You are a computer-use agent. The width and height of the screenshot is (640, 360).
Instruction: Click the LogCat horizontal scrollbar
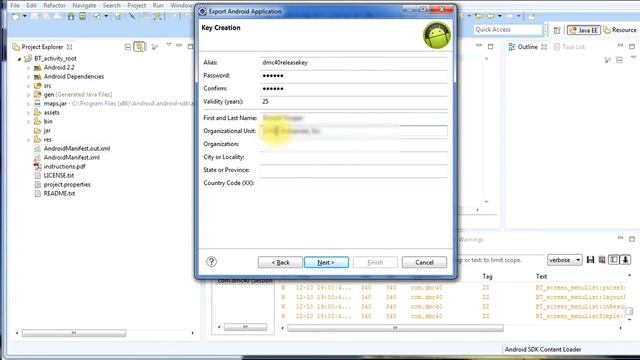tap(395, 328)
